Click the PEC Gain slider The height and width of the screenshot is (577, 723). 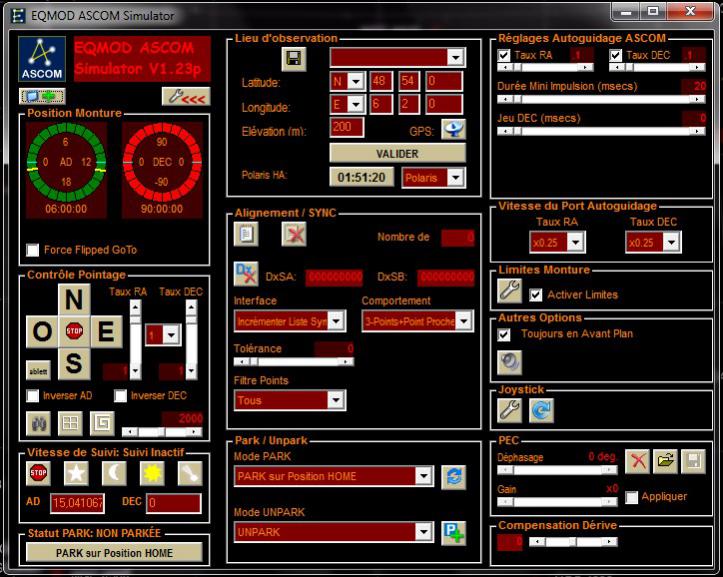[557, 501]
